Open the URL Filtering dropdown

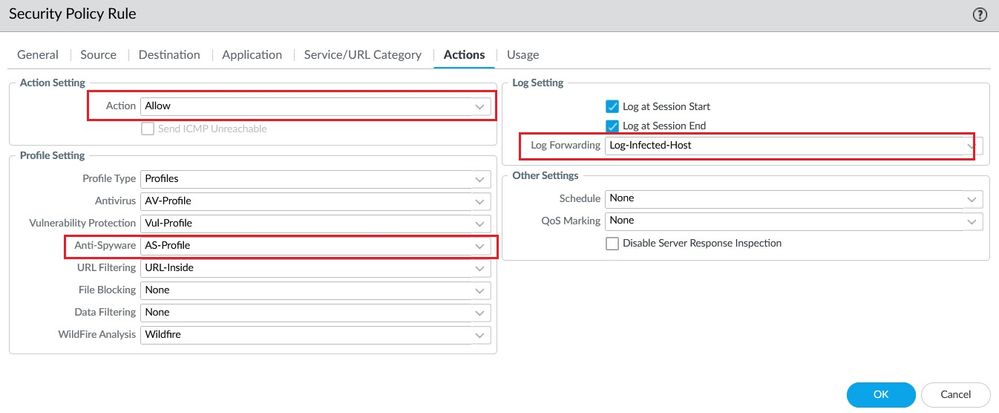click(316, 268)
